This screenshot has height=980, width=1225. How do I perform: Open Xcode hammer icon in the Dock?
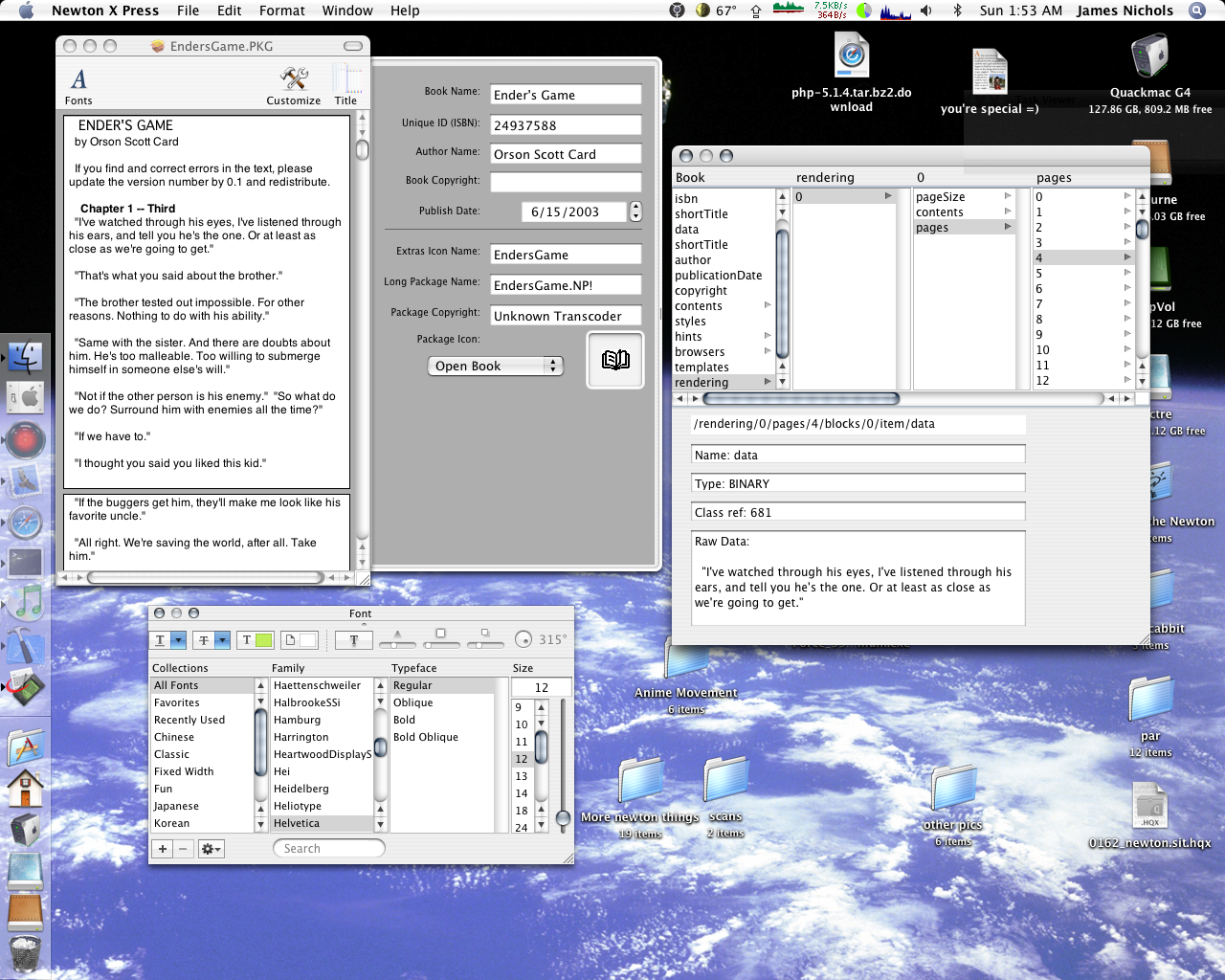(x=25, y=645)
